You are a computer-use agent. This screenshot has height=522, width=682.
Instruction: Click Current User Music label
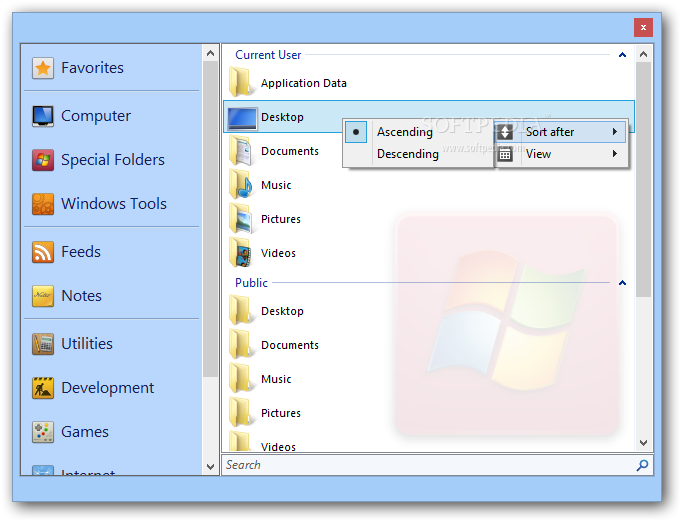tap(276, 185)
